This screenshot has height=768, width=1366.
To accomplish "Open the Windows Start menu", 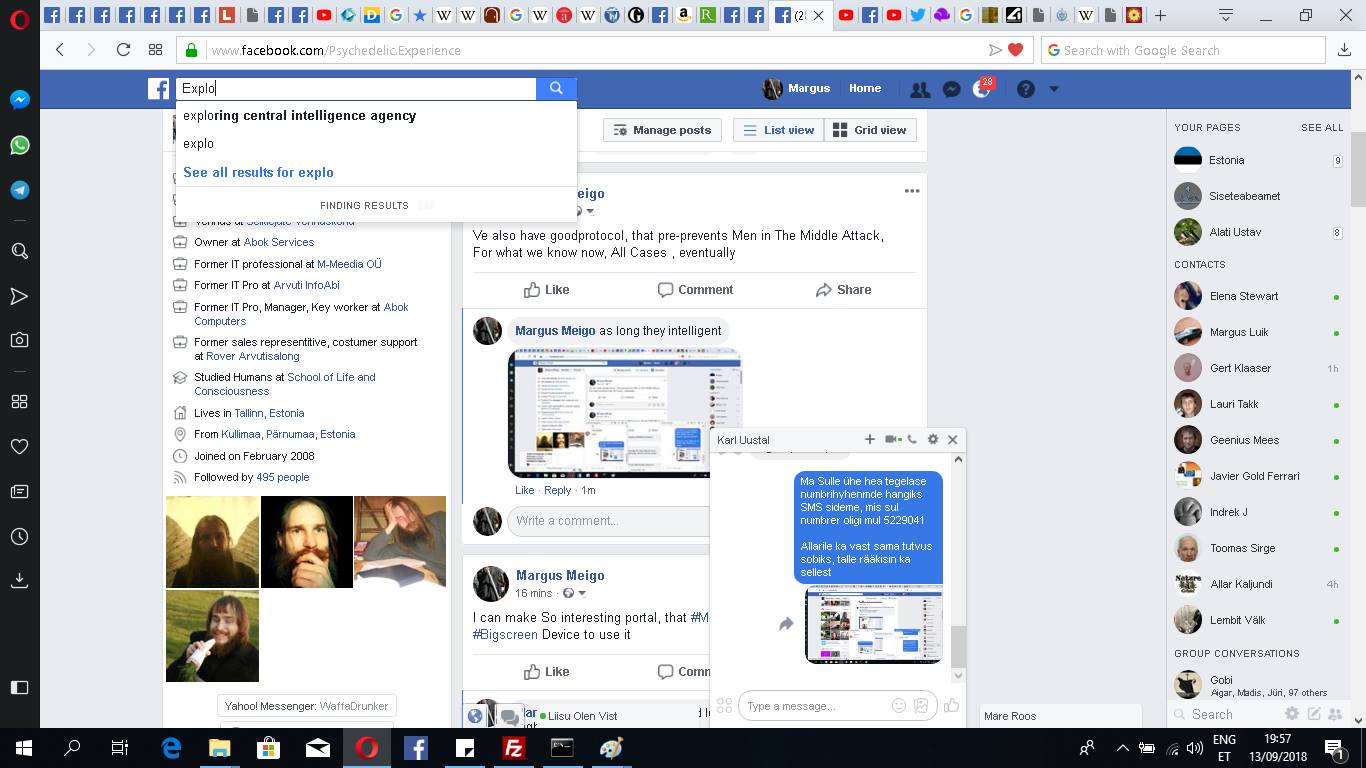I will click(x=23, y=747).
